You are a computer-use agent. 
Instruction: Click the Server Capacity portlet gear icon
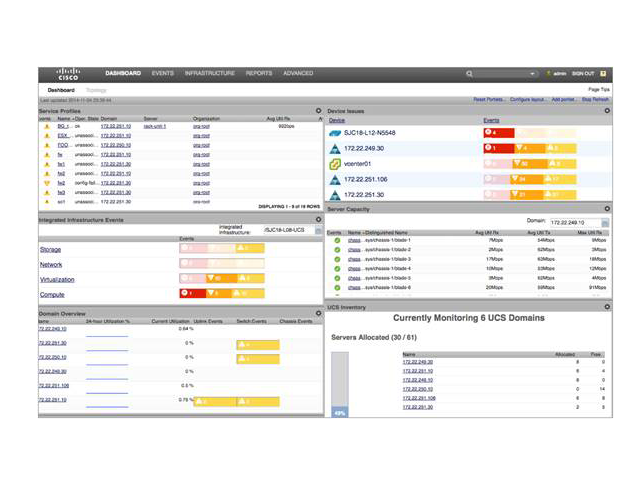607,209
